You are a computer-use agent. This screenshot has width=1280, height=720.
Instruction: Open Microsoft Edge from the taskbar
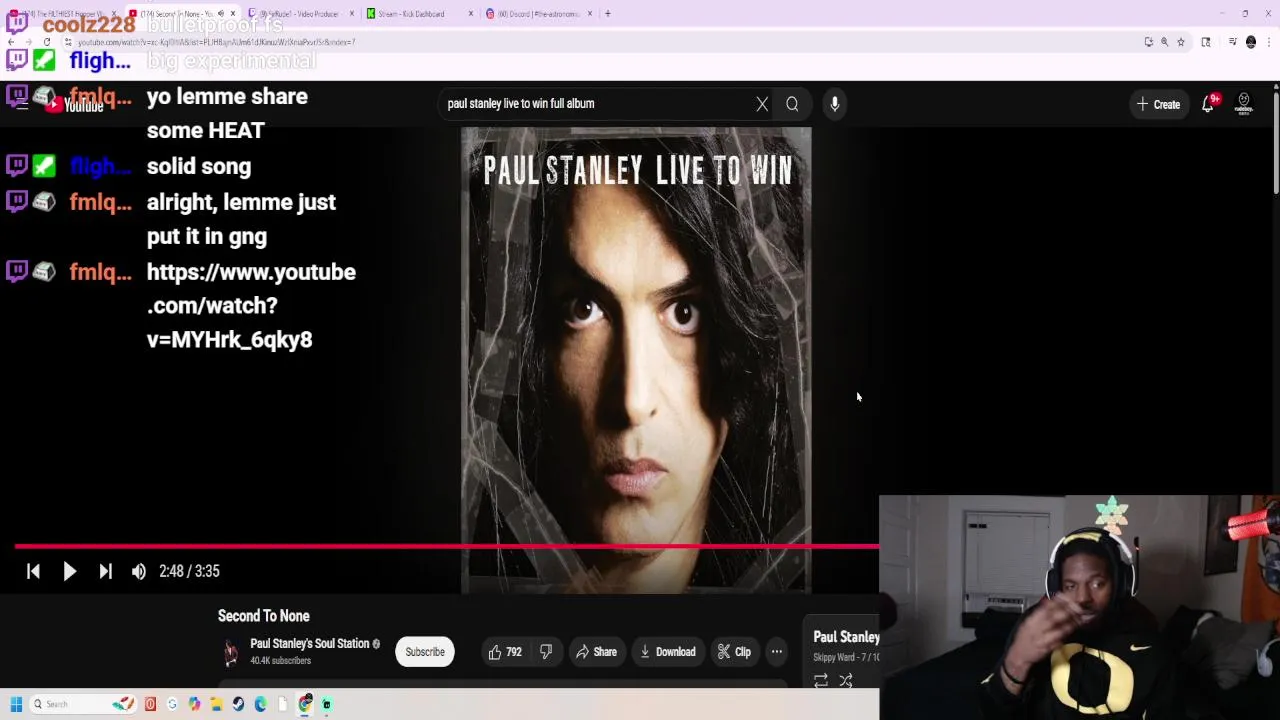[260, 704]
